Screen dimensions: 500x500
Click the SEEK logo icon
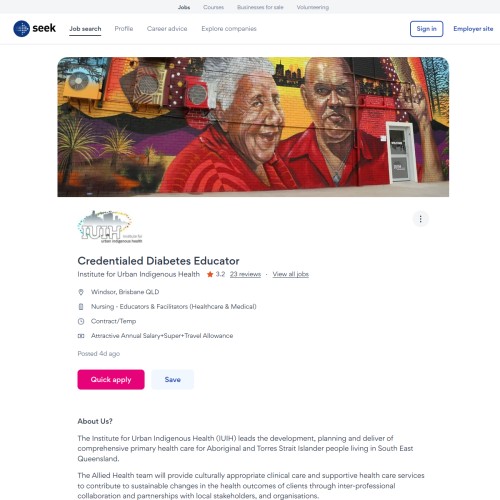pyautogui.click(x=22, y=29)
